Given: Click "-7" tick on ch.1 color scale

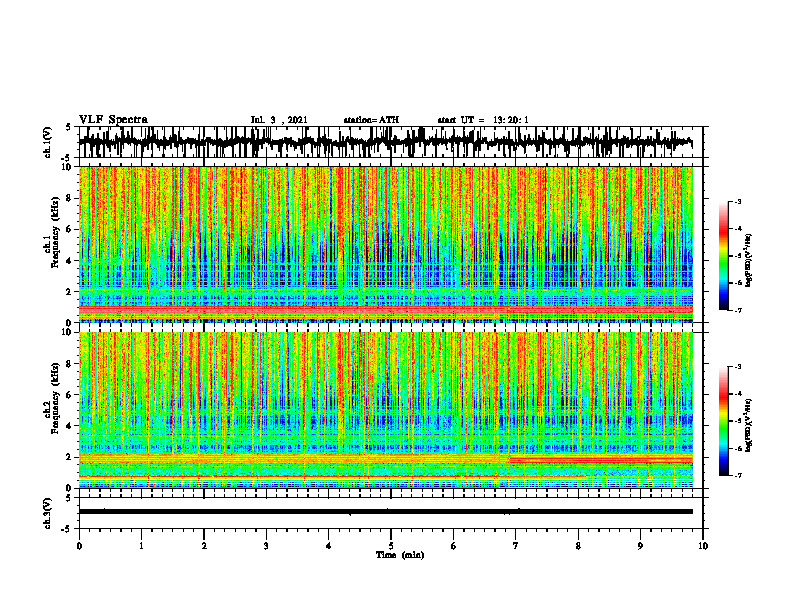Looking at the screenshot, I should (738, 310).
